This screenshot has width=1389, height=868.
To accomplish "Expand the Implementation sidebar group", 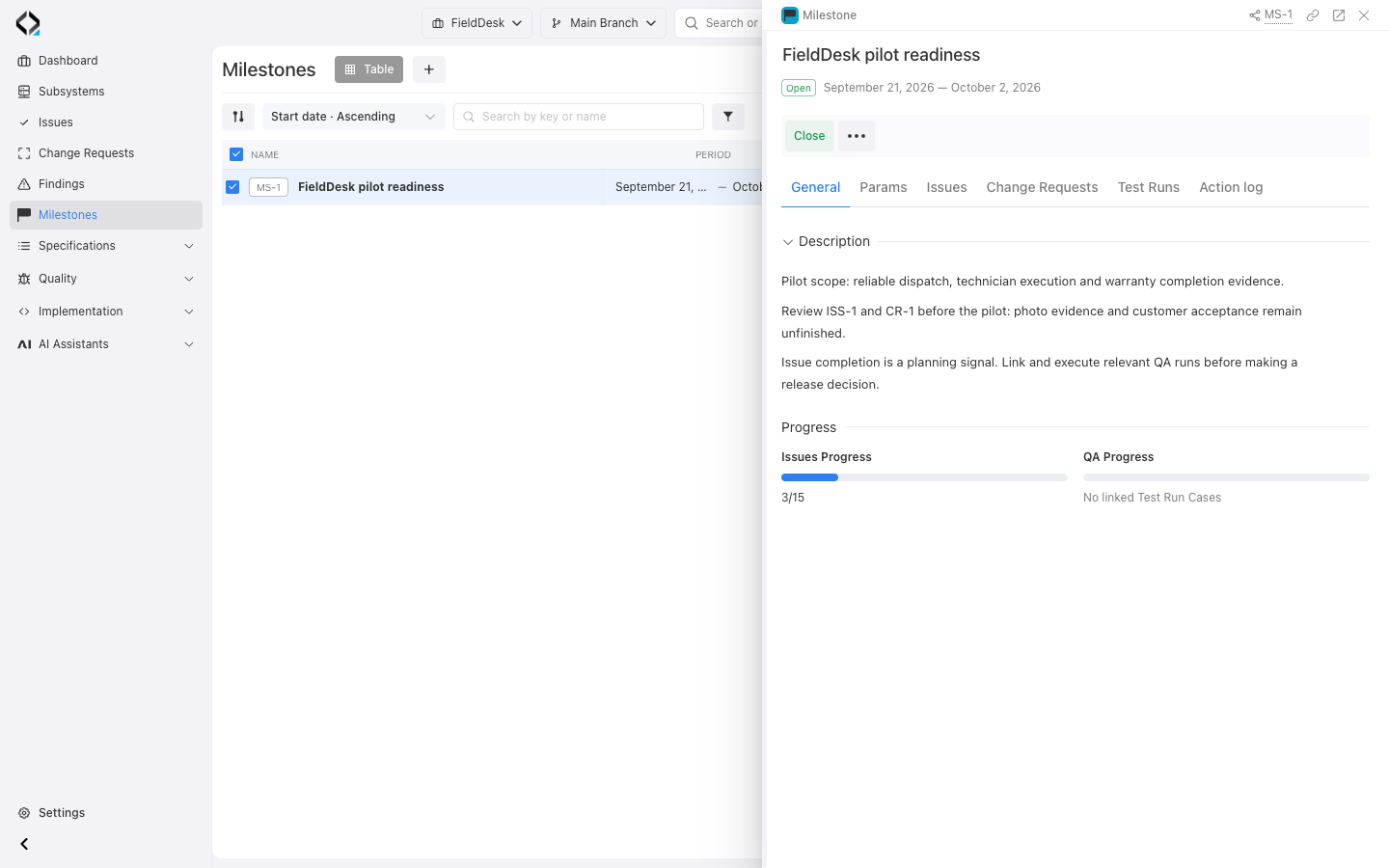I will coord(106,312).
